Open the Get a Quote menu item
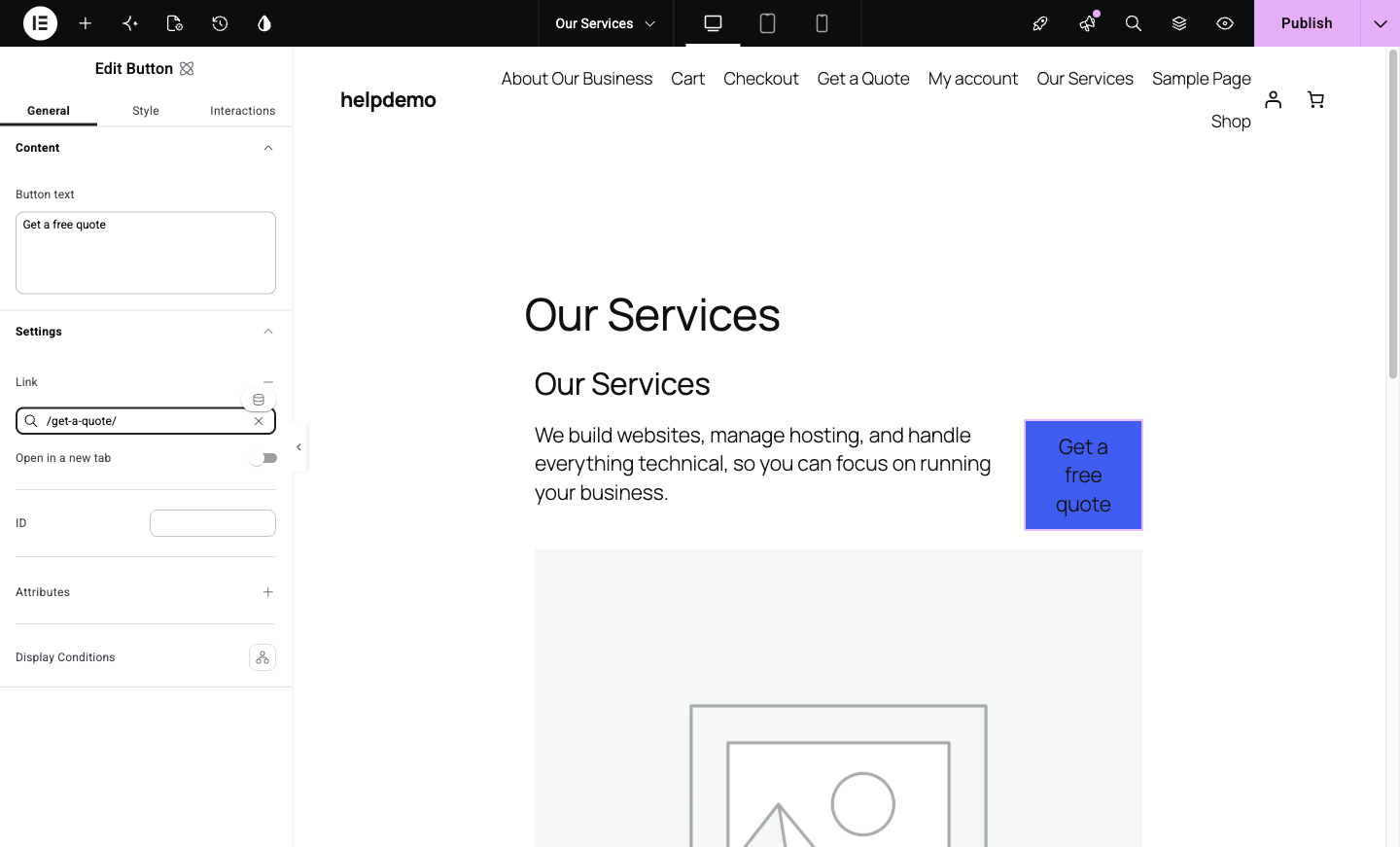Screen dimensions: 1400x847 tap(863, 78)
